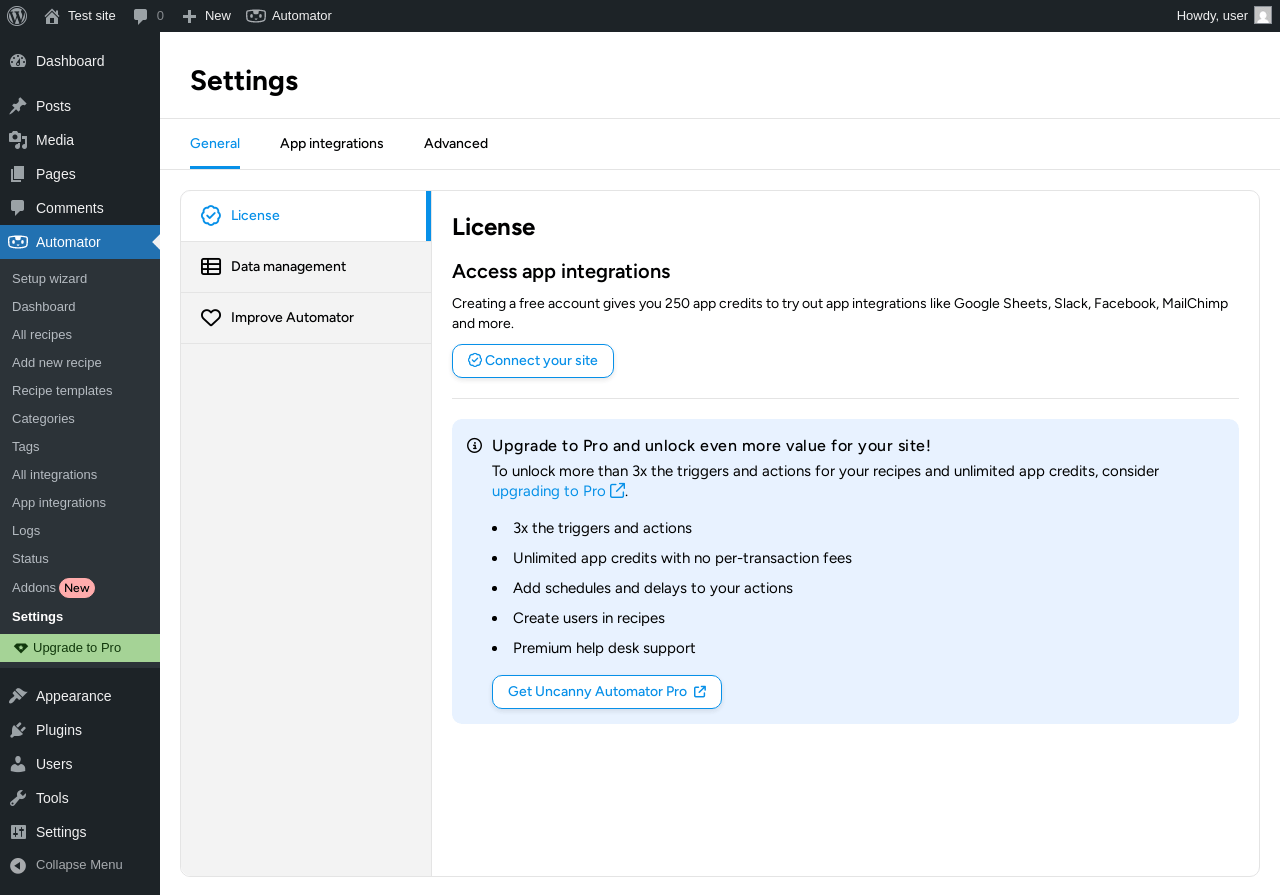Click the Improve Automator heart icon
Screen dimensions: 1280x895
pyautogui.click(x=211, y=318)
